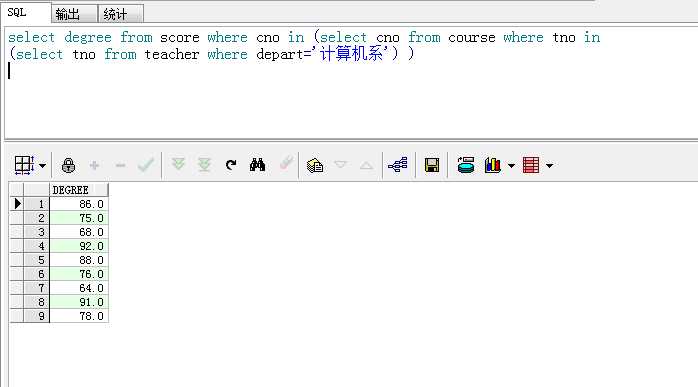This screenshot has width=698, height=387.
Task: Select row number 9 header
Action: (x=36, y=316)
